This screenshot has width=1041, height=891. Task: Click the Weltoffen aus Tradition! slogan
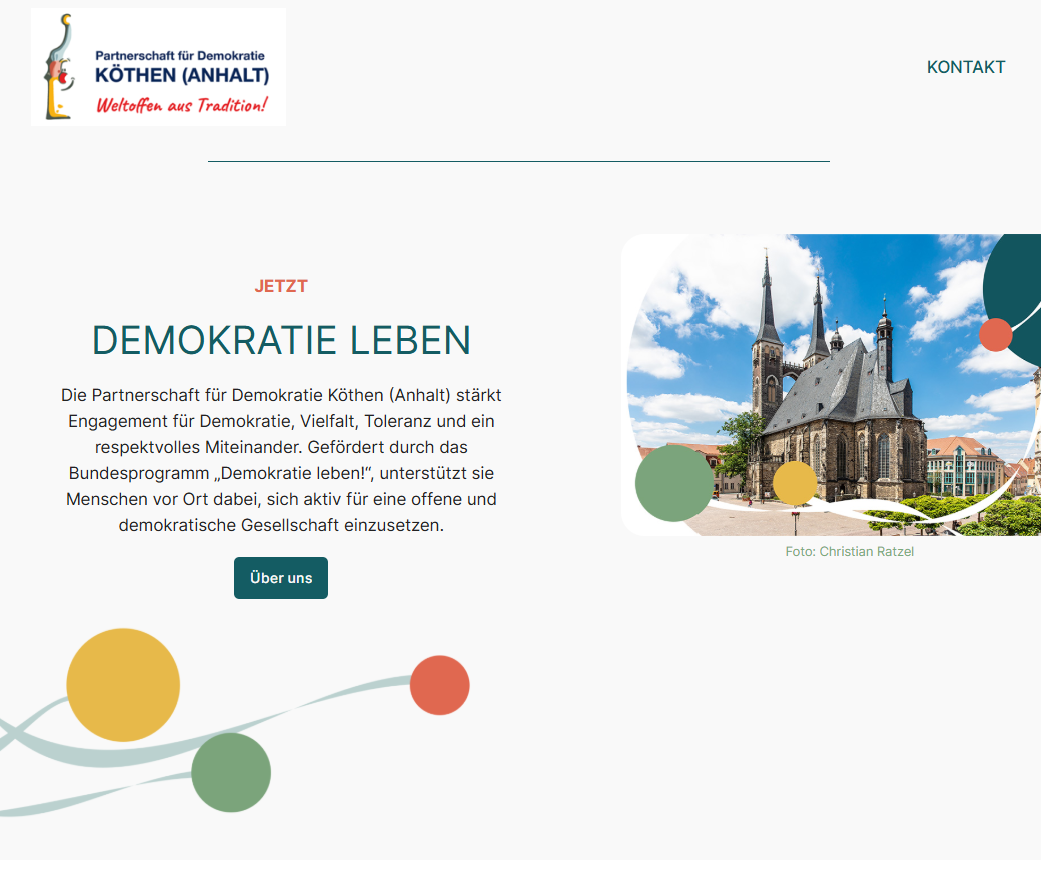point(182,106)
